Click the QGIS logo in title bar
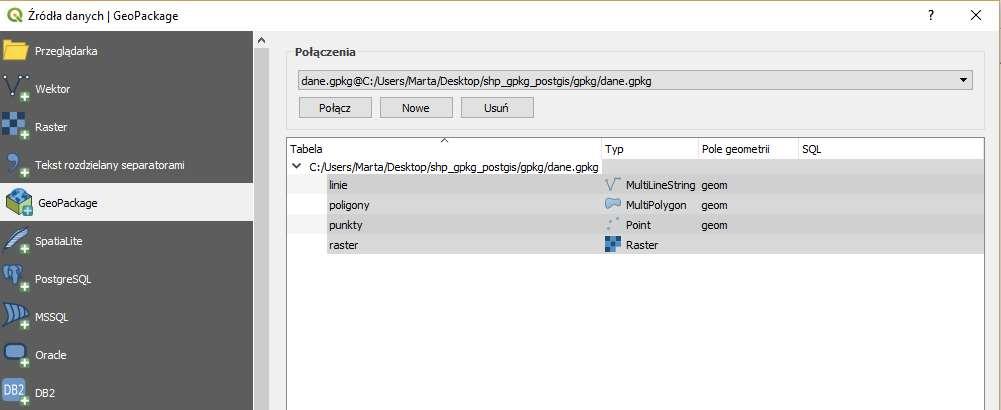The image size is (1001, 410). (14, 15)
